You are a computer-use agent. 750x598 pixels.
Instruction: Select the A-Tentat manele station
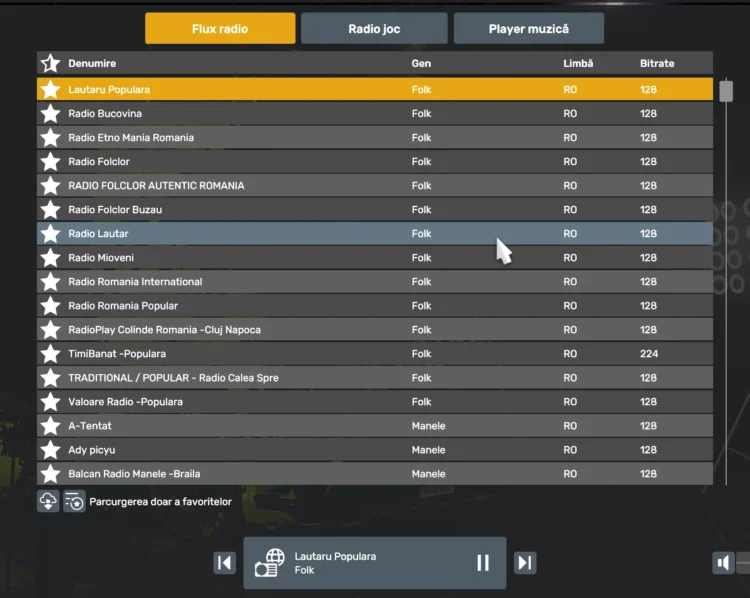pos(375,425)
